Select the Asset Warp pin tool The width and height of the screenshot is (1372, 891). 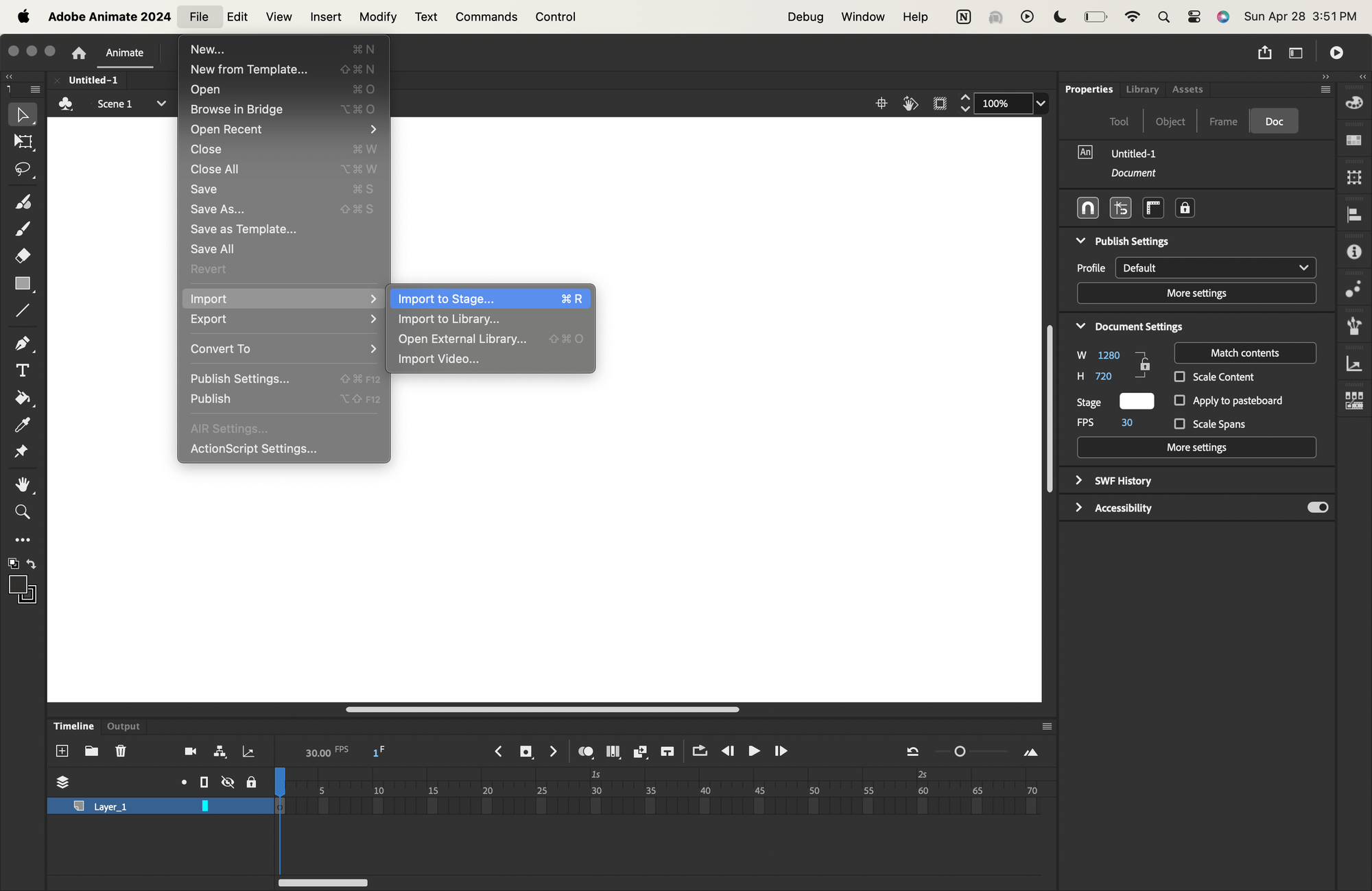pyautogui.click(x=23, y=451)
